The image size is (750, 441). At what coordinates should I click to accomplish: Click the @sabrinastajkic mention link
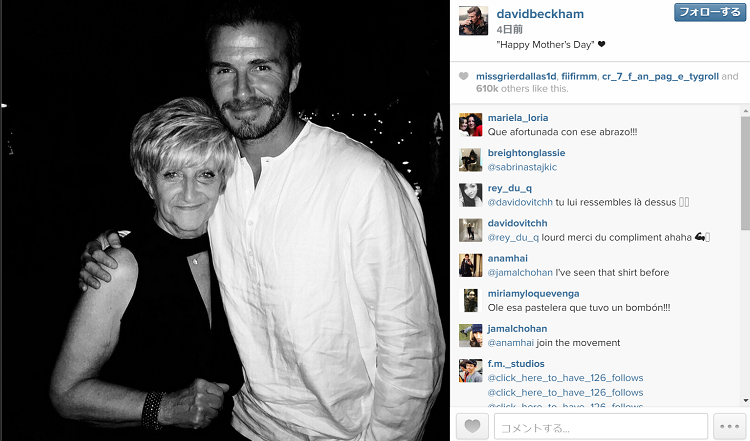[x=522, y=167]
